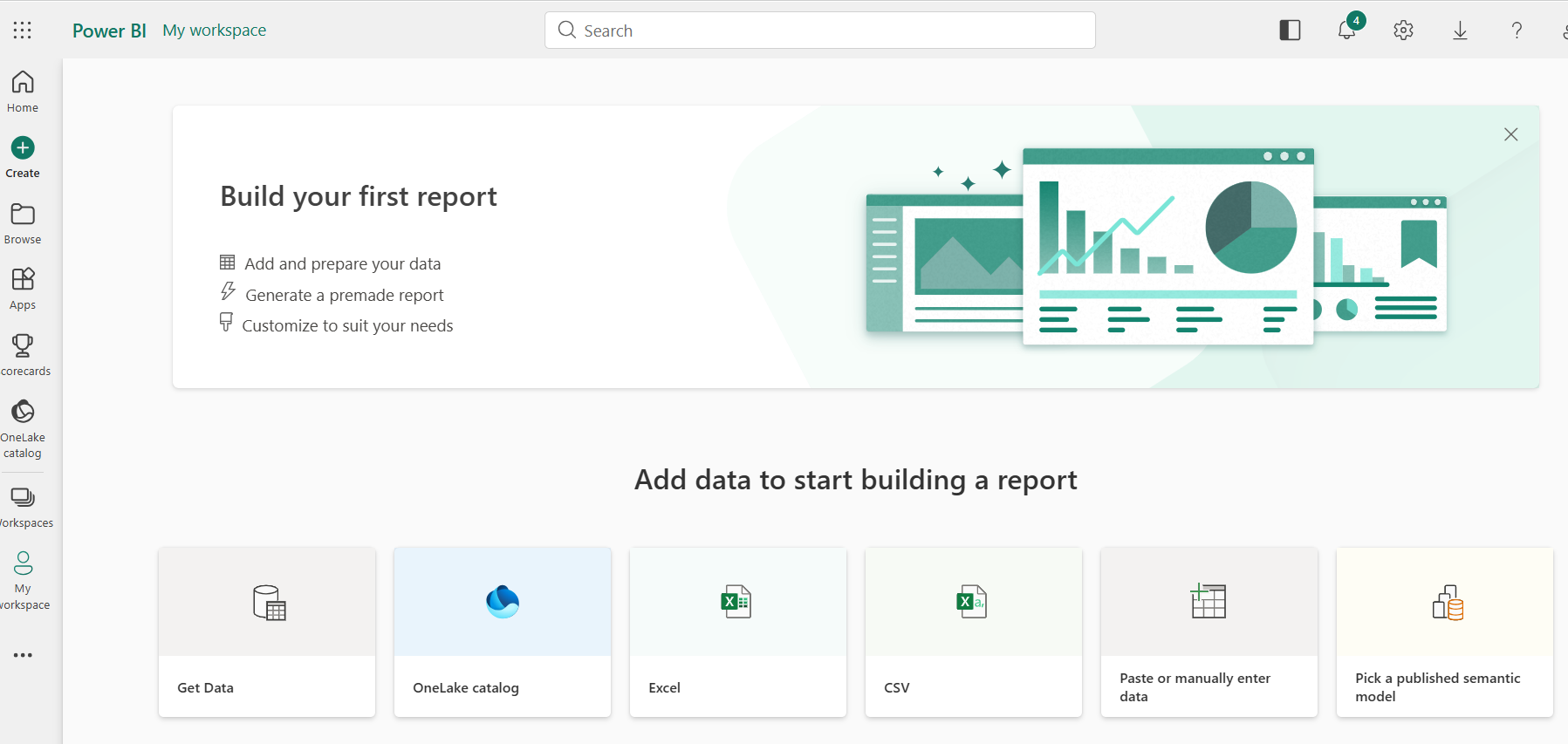Choose Pick a published semantic model card

tap(1445, 632)
